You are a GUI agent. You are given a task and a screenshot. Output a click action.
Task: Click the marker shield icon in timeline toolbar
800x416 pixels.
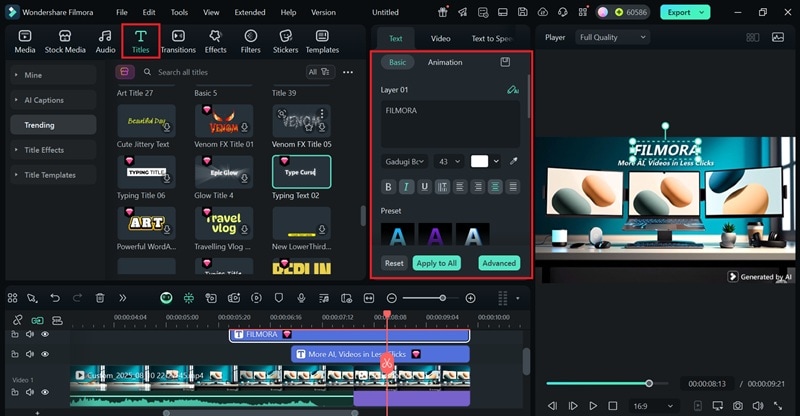[279, 298]
